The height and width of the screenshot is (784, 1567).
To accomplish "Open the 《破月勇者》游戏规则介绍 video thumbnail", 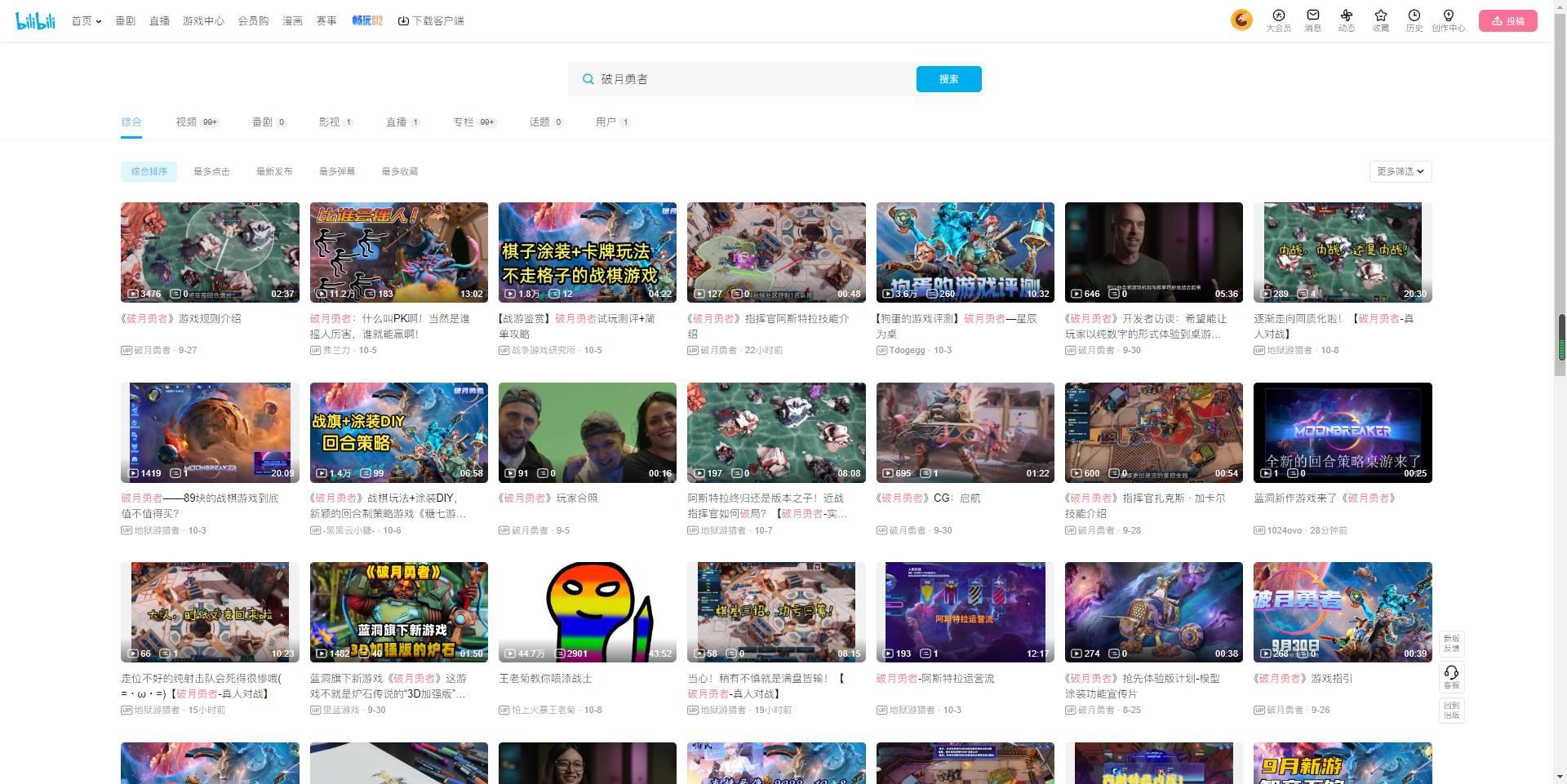I will [210, 252].
